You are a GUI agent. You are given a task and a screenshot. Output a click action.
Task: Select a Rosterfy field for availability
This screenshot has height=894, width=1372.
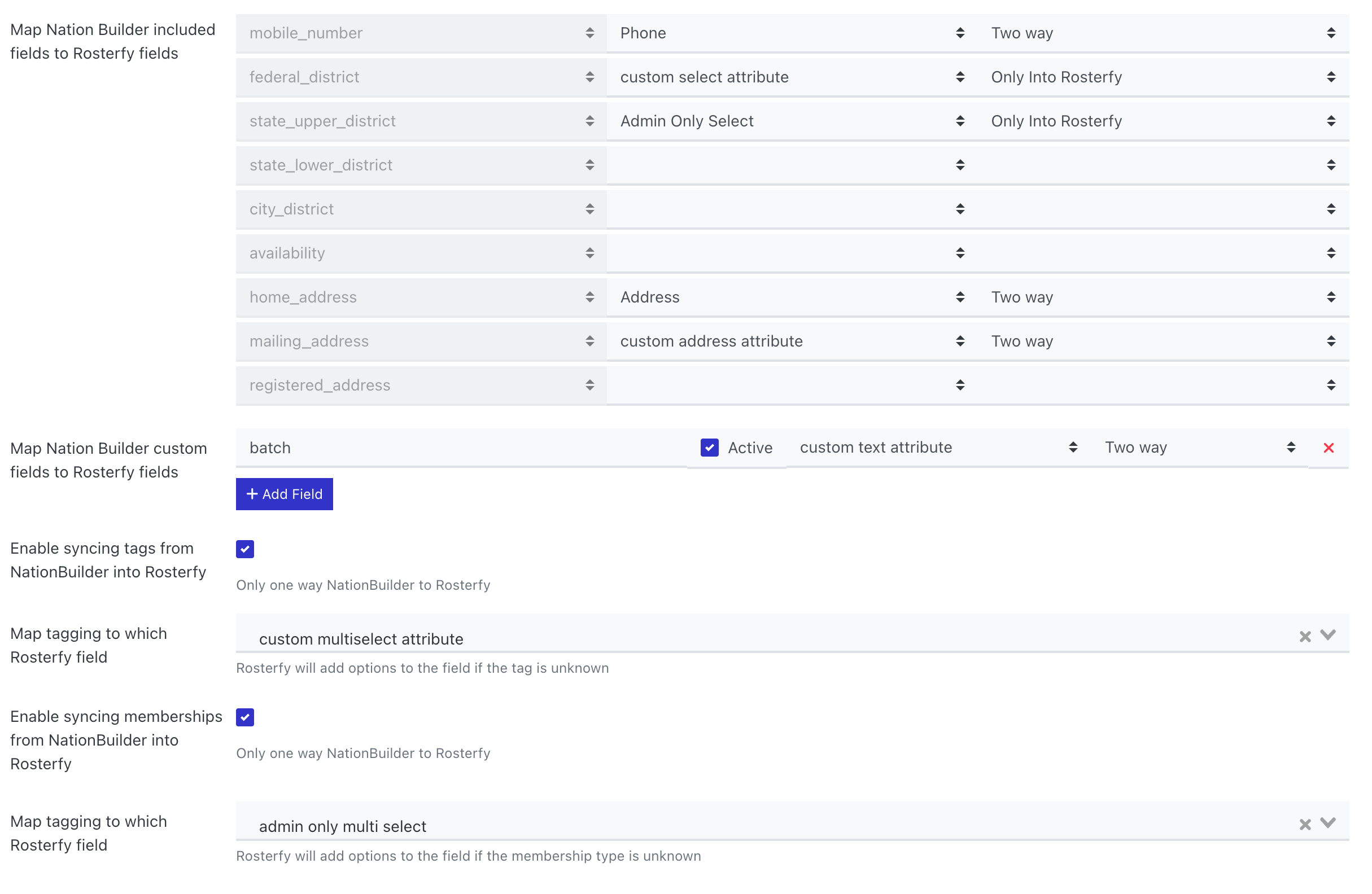[x=792, y=253]
